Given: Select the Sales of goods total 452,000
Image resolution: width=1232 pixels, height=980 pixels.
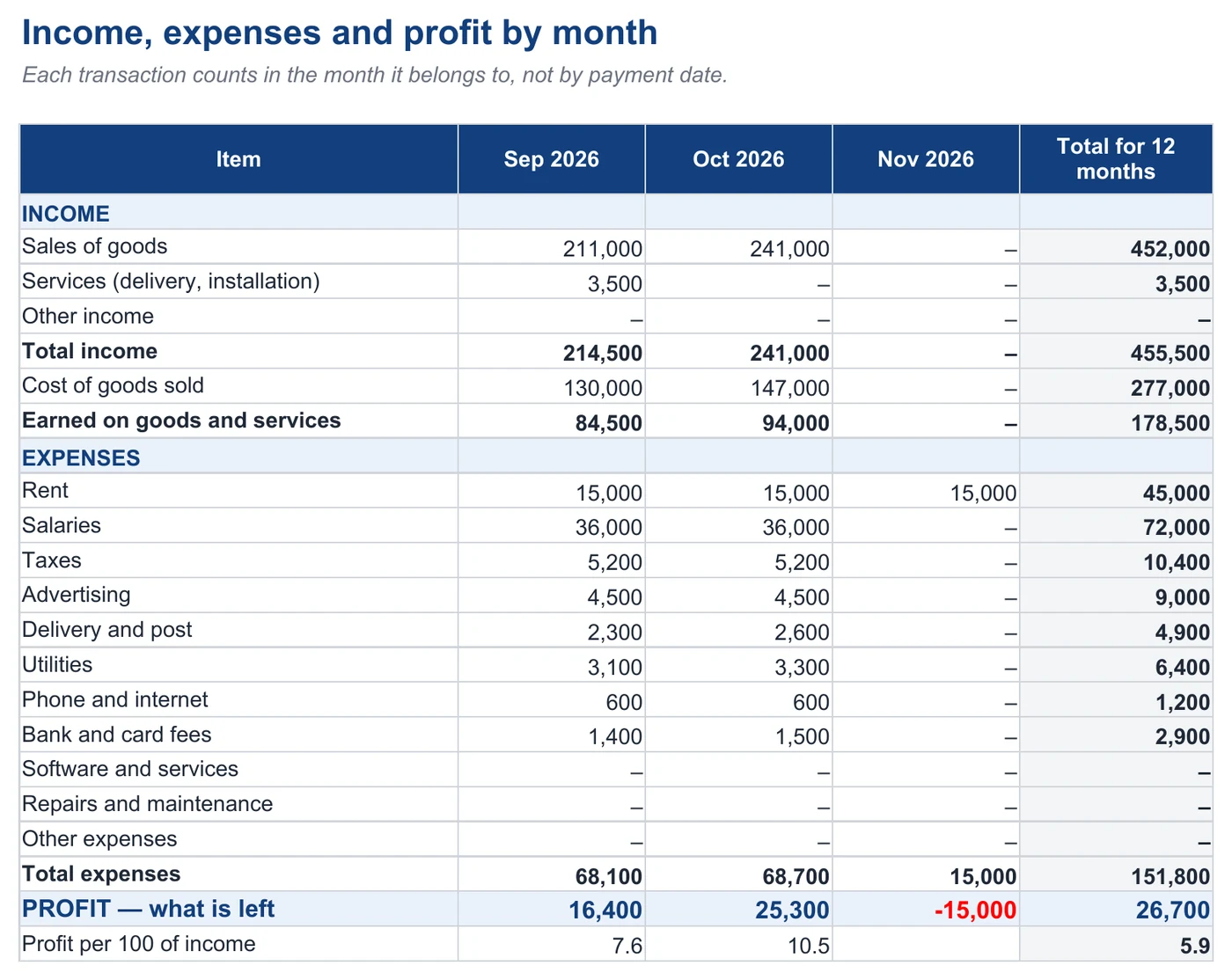Looking at the screenshot, I should 1170,249.
